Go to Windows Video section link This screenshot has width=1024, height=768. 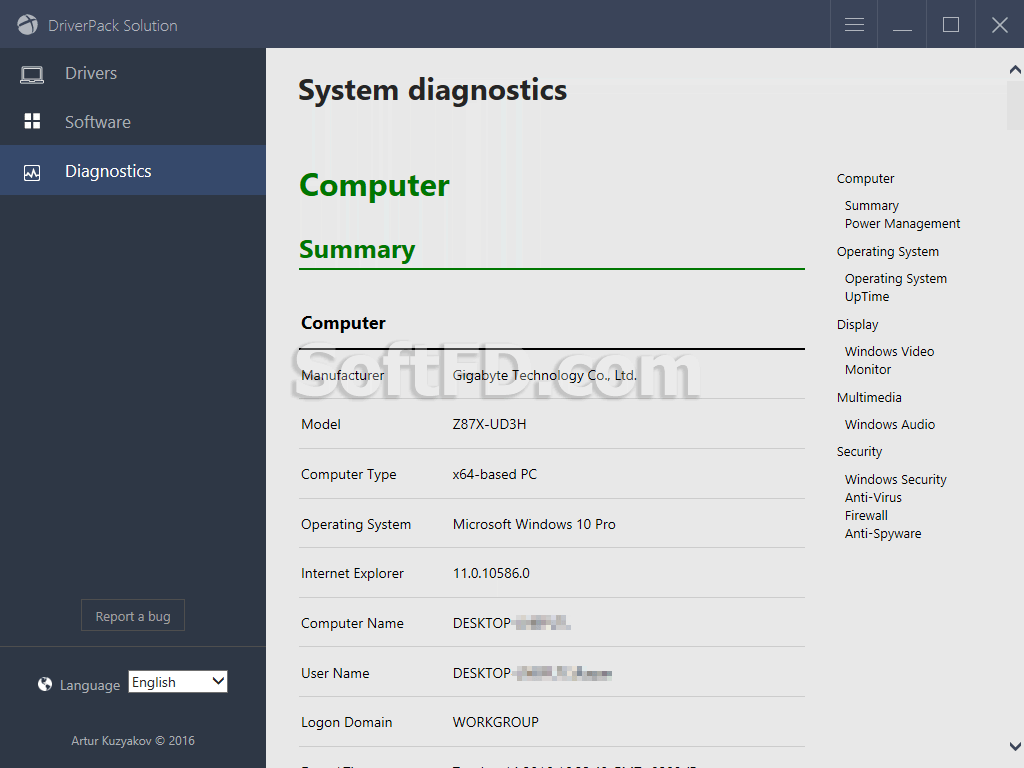[889, 351]
